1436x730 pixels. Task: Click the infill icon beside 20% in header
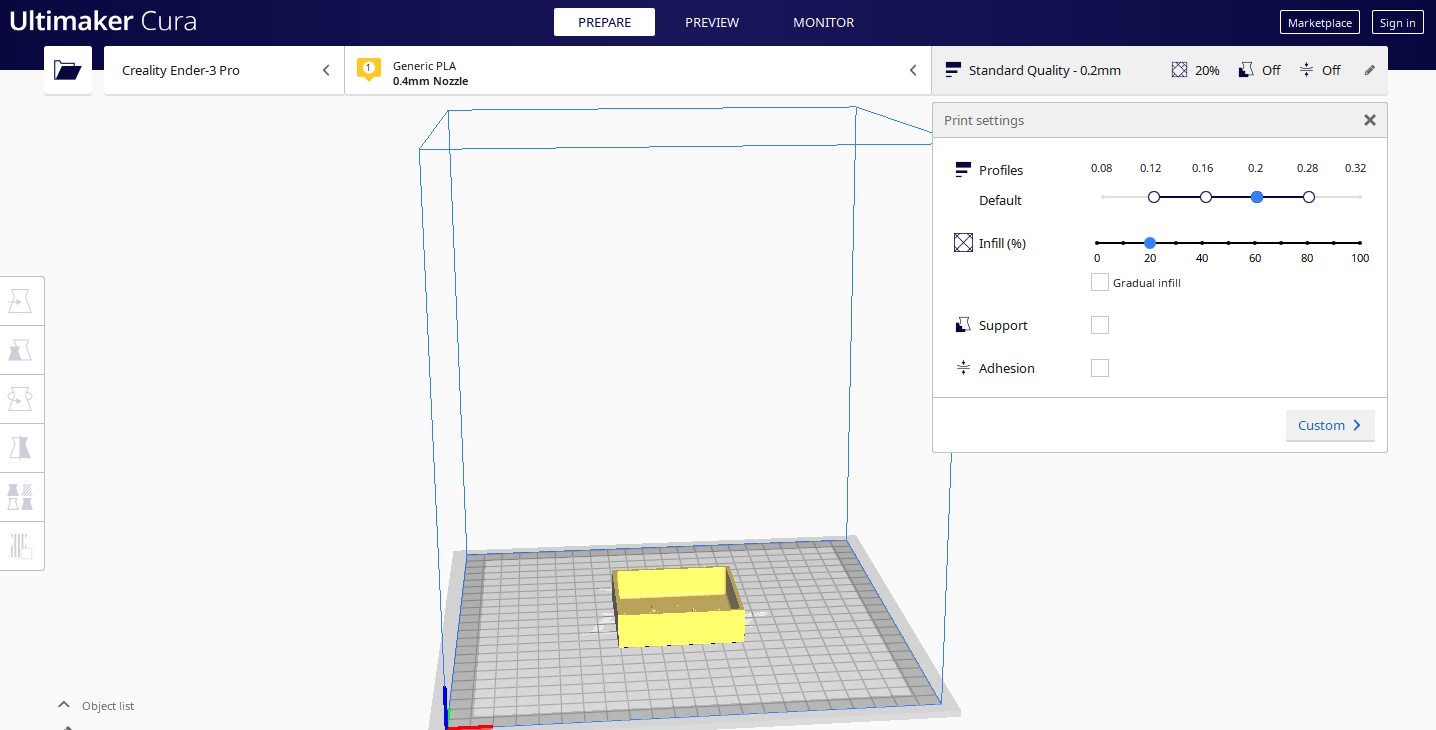tap(1180, 70)
